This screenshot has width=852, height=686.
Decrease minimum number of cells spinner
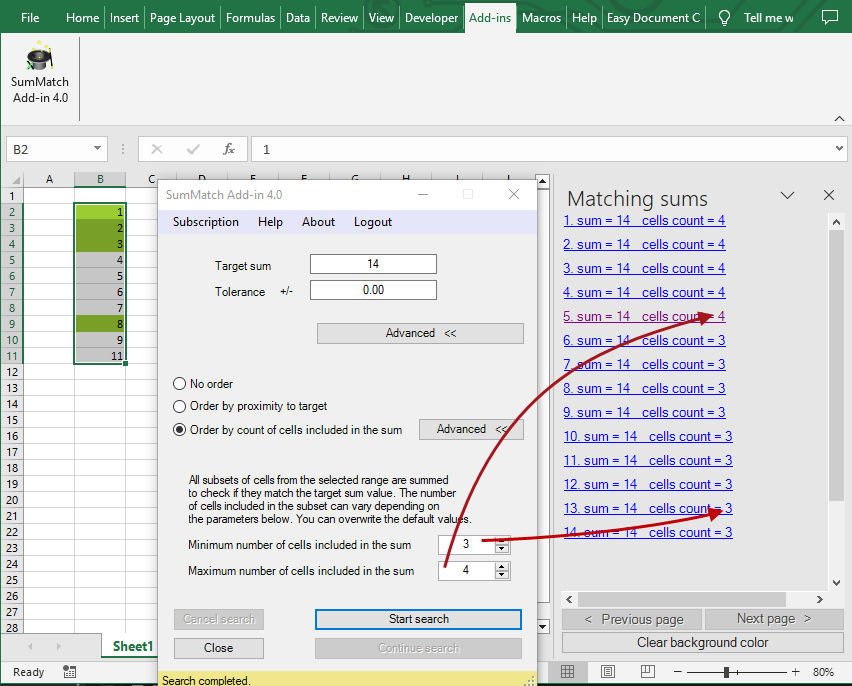point(502,549)
